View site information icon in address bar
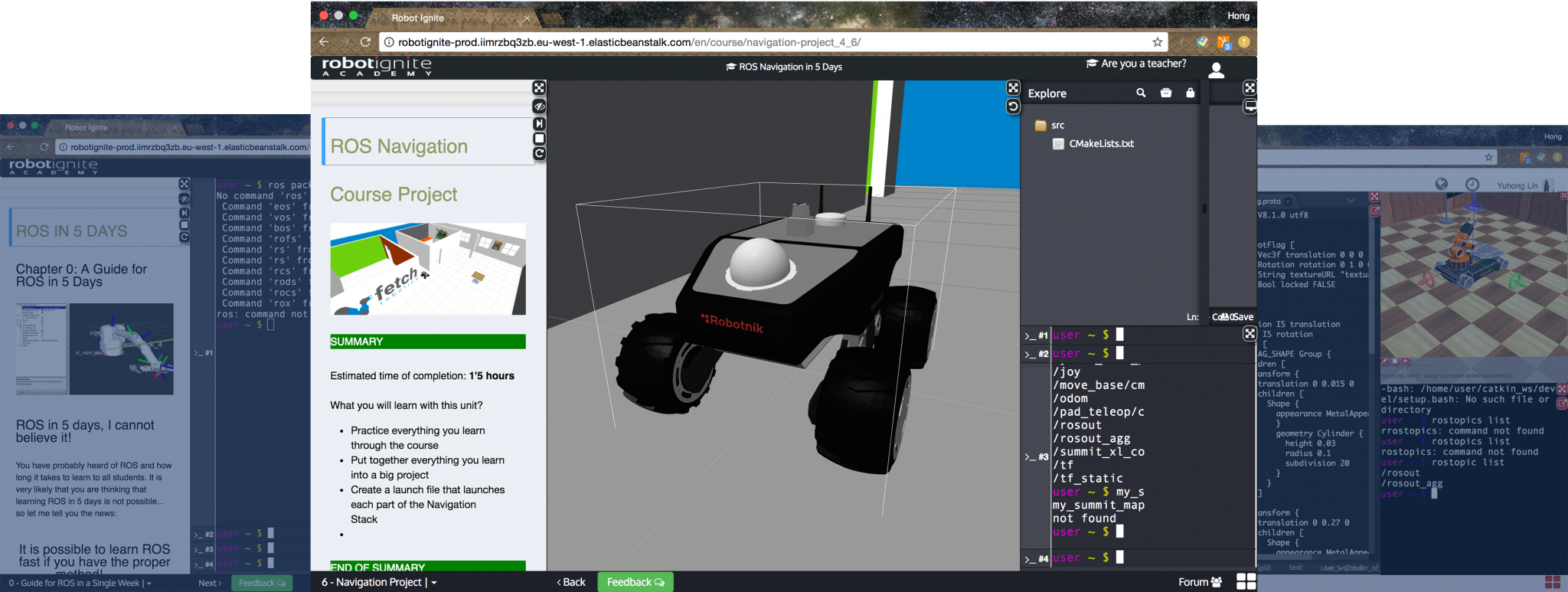 click(x=388, y=42)
